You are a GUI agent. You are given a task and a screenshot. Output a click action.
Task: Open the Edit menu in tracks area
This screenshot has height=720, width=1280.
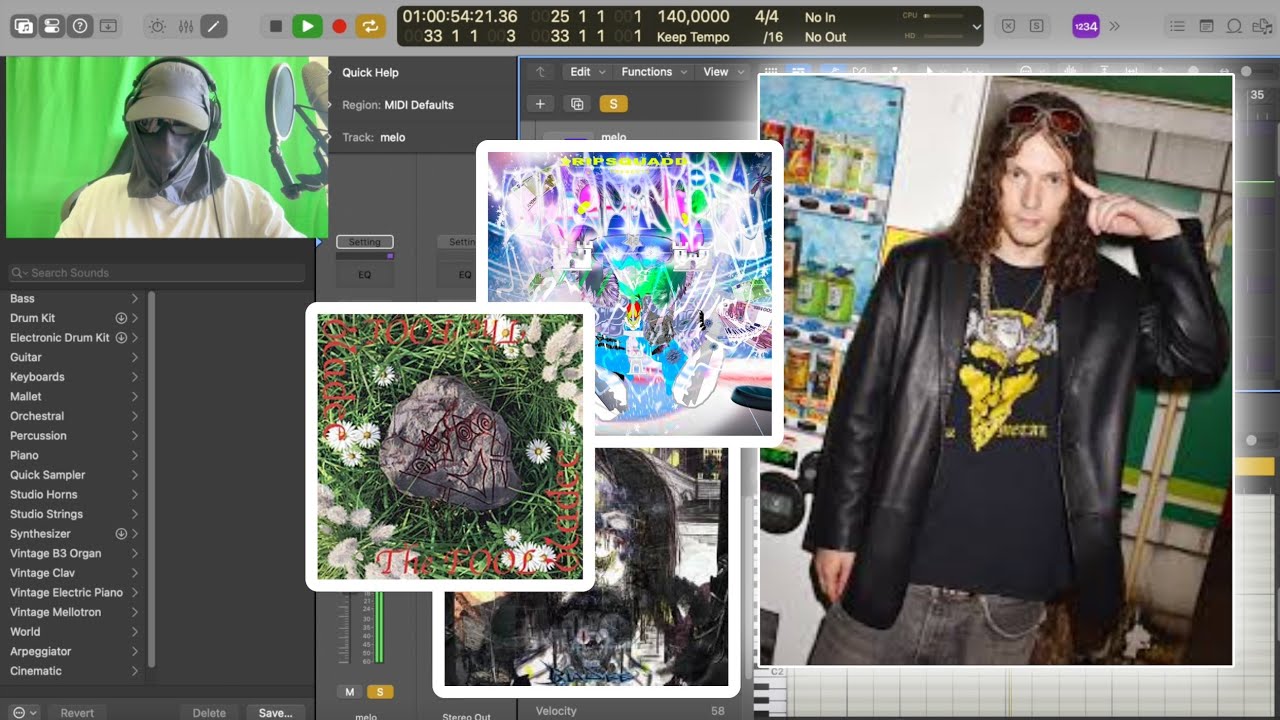click(x=586, y=72)
